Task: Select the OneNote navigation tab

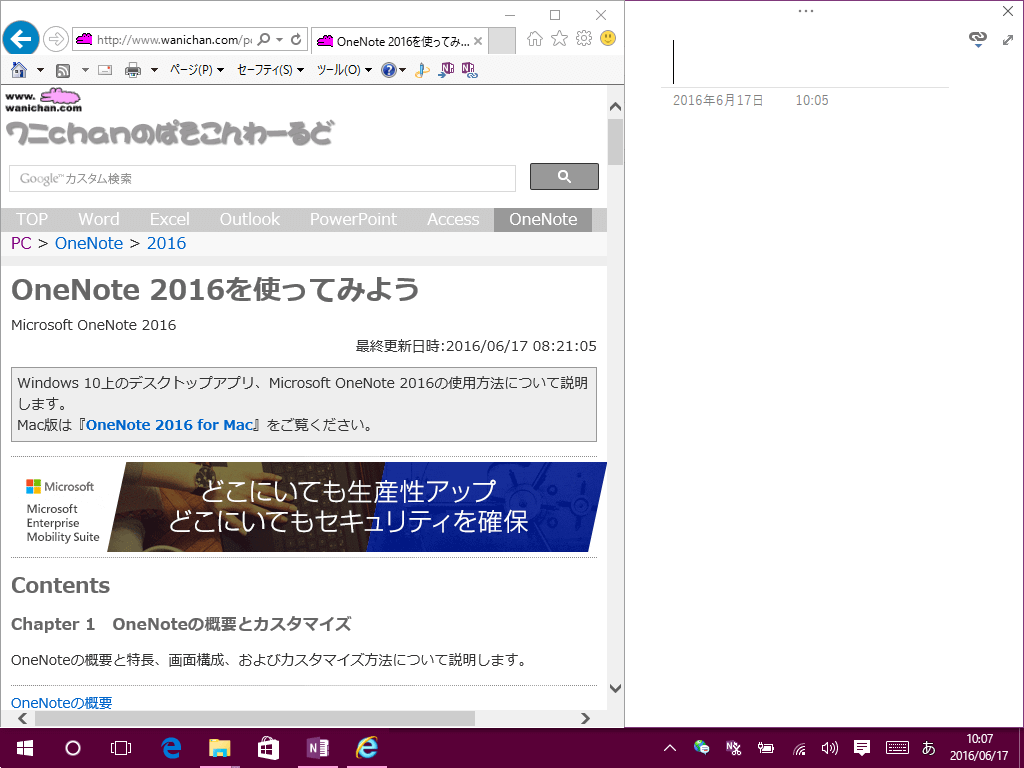Action: pyautogui.click(x=543, y=219)
